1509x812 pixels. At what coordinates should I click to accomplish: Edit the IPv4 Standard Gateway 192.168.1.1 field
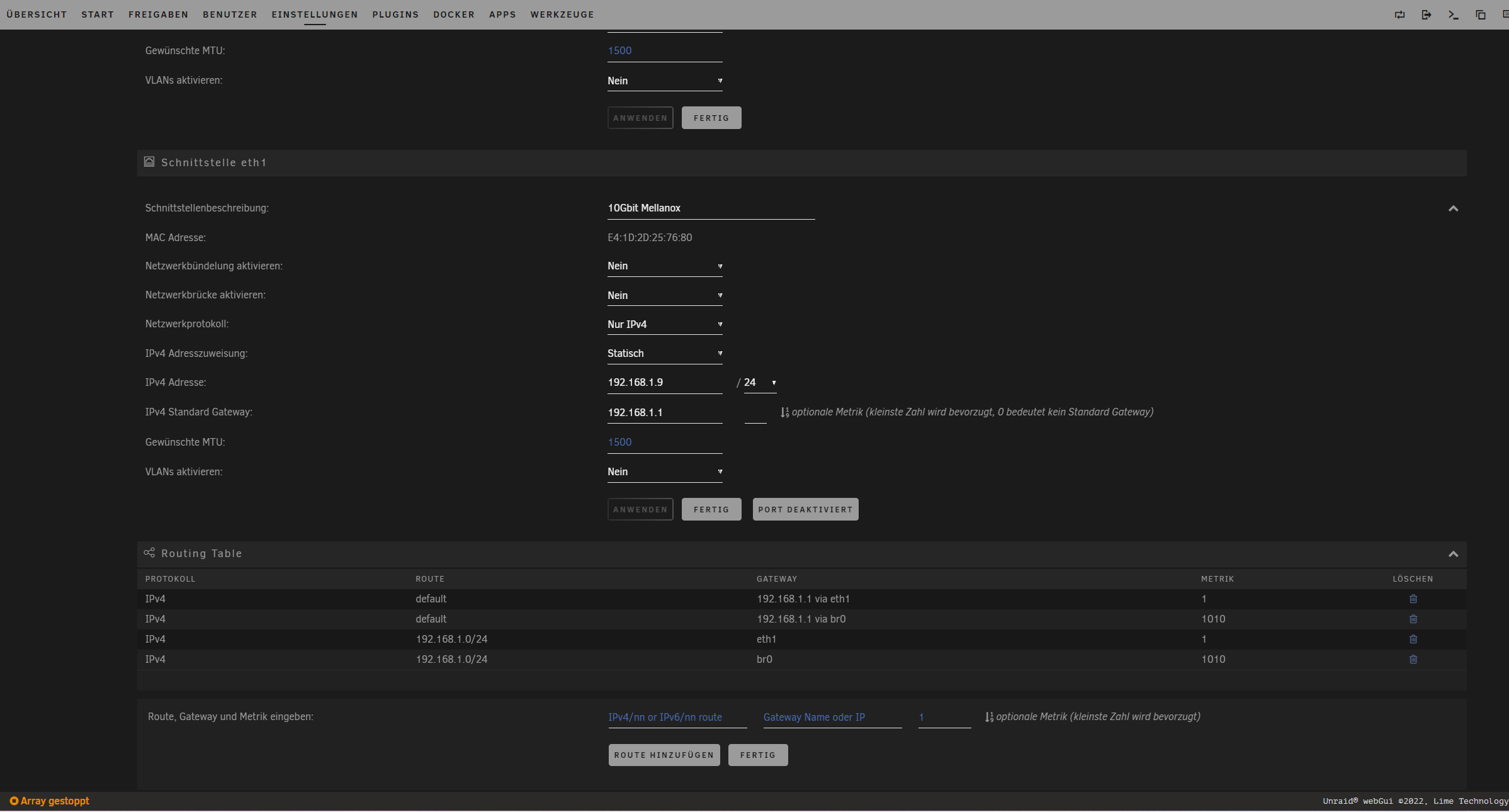coord(665,412)
